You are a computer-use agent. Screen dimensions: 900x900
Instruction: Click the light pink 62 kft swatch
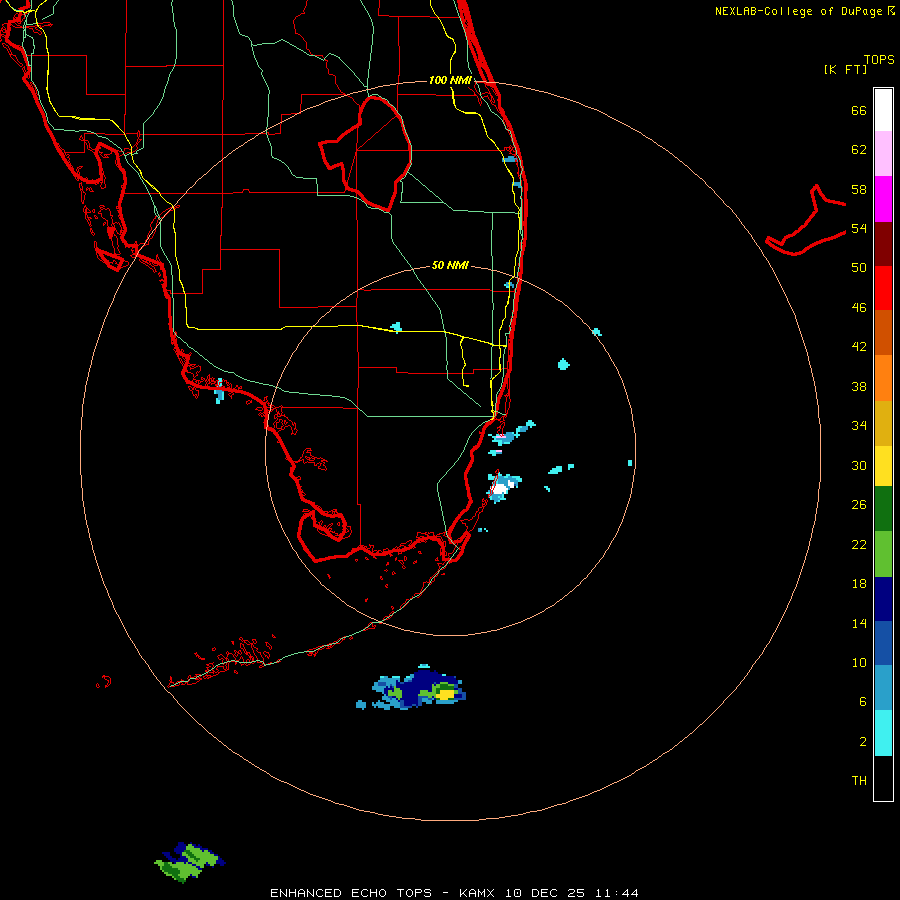[883, 154]
